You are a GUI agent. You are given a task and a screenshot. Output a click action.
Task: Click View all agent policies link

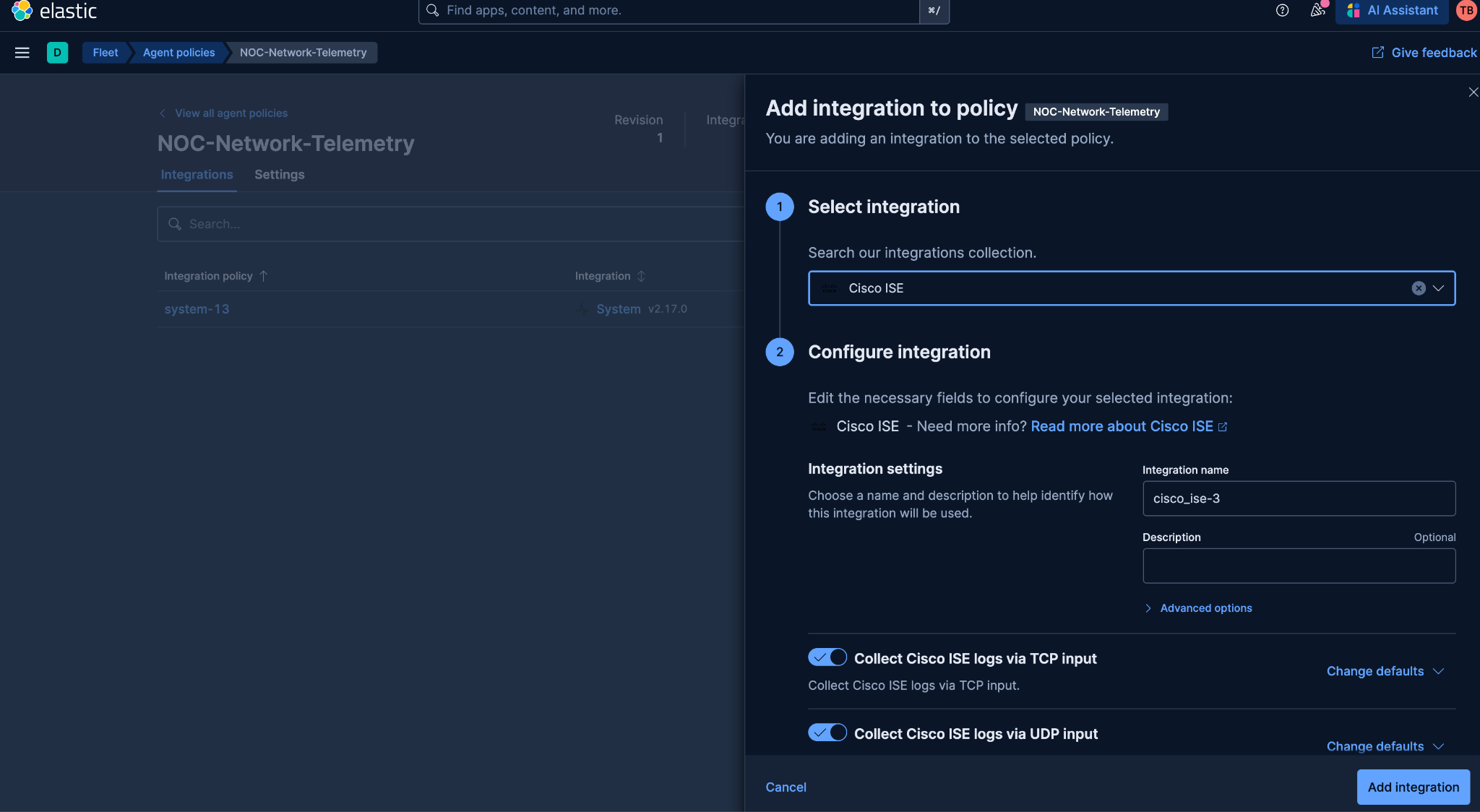click(x=231, y=113)
